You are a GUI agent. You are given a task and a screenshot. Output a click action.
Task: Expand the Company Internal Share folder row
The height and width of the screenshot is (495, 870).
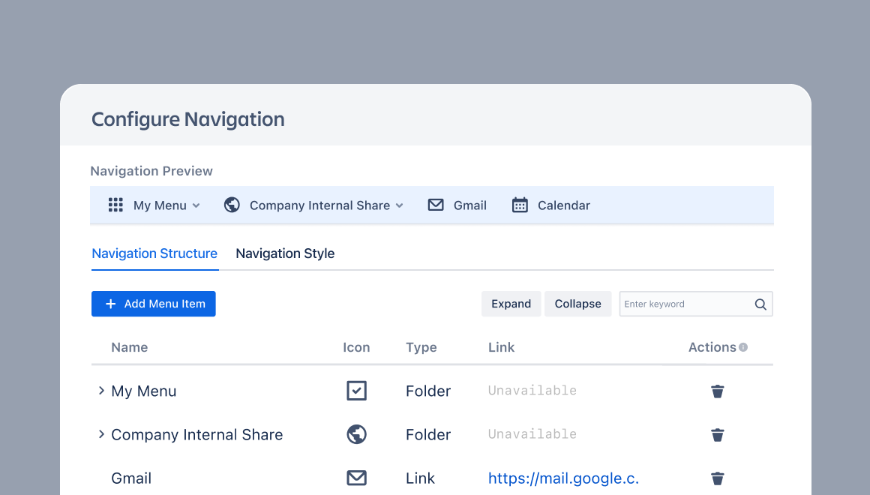[x=101, y=434]
